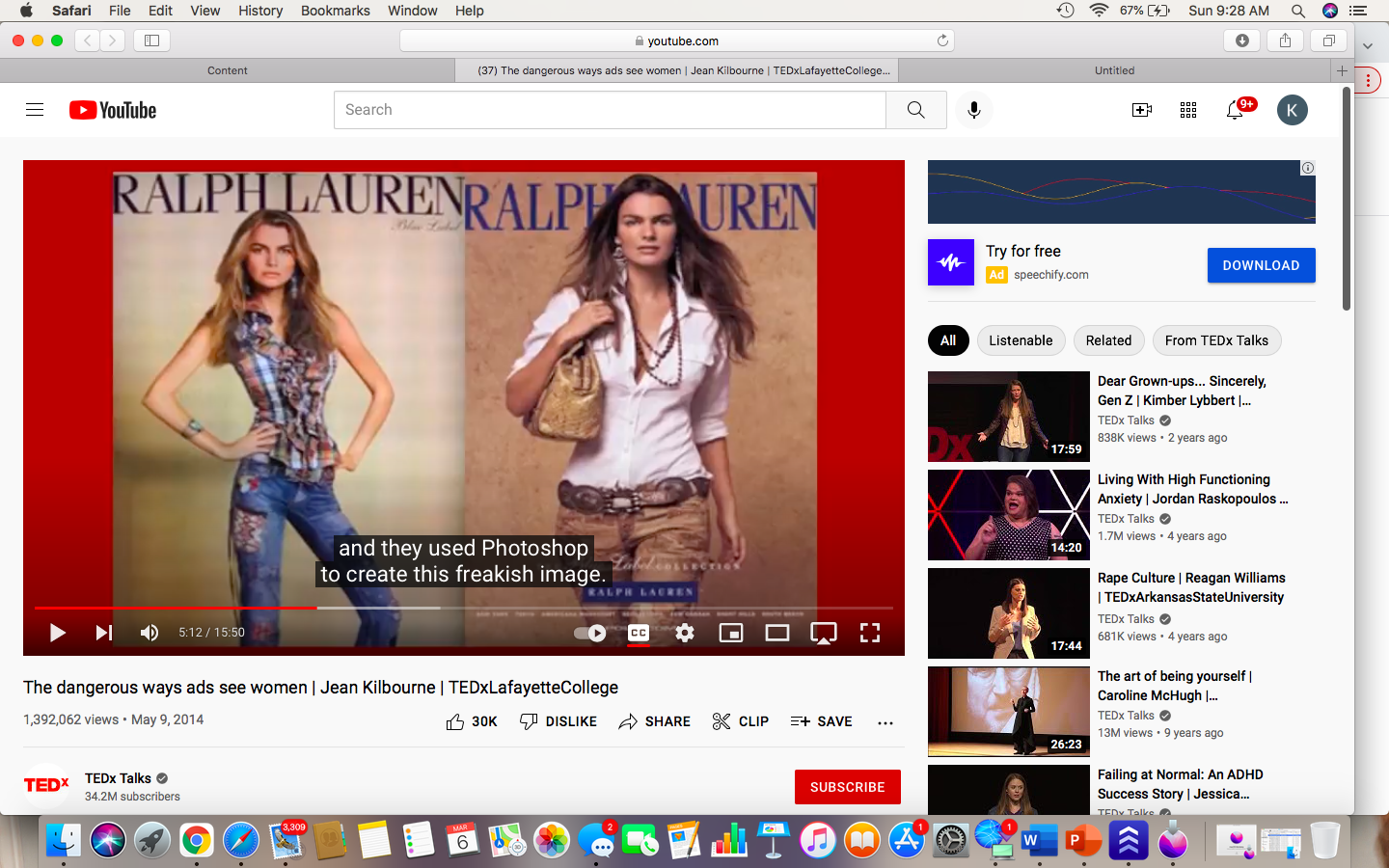Click SHARE under the video
Screen dimensions: 1389x868
655,721
